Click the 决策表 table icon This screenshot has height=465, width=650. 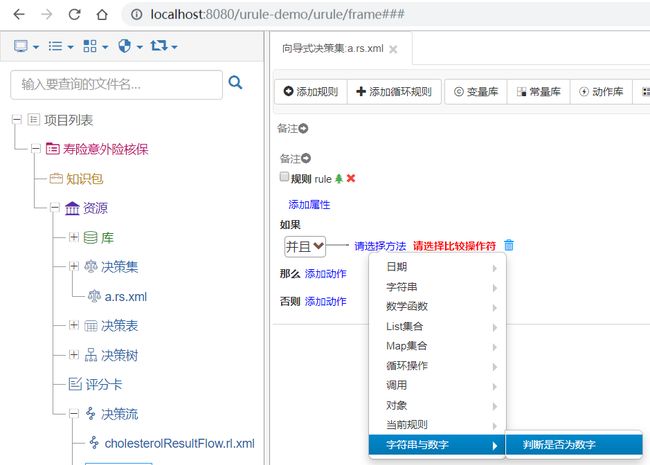(91, 326)
